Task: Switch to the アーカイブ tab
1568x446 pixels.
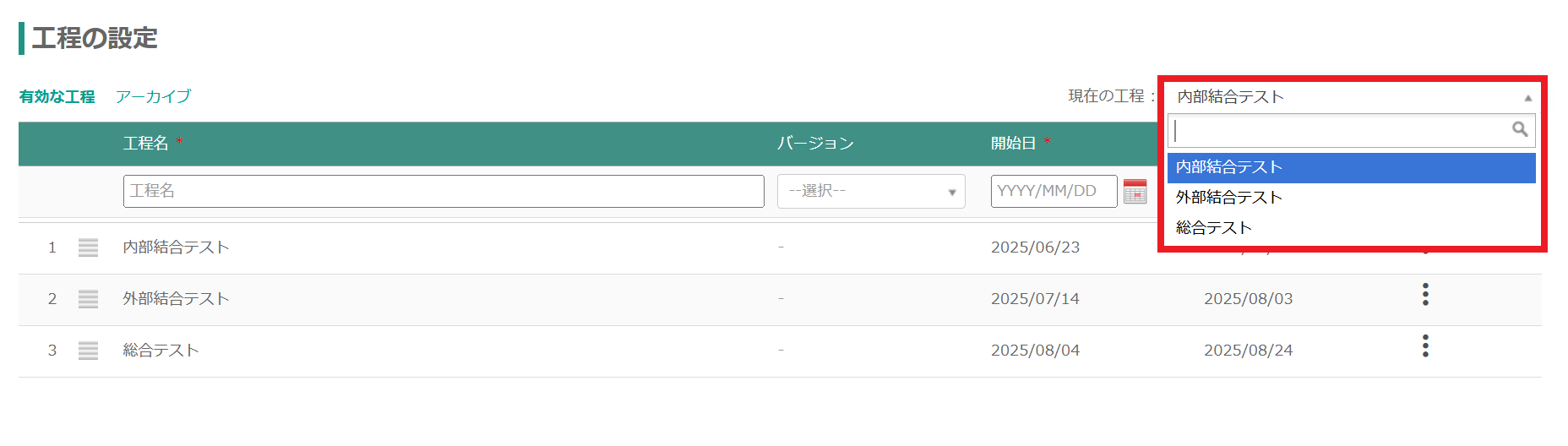Action: coord(153,97)
